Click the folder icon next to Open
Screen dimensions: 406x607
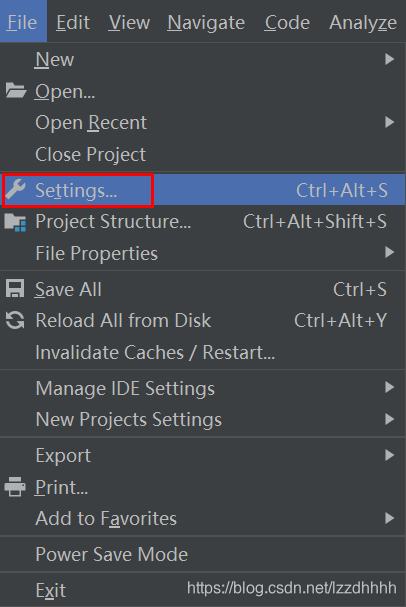point(16,91)
